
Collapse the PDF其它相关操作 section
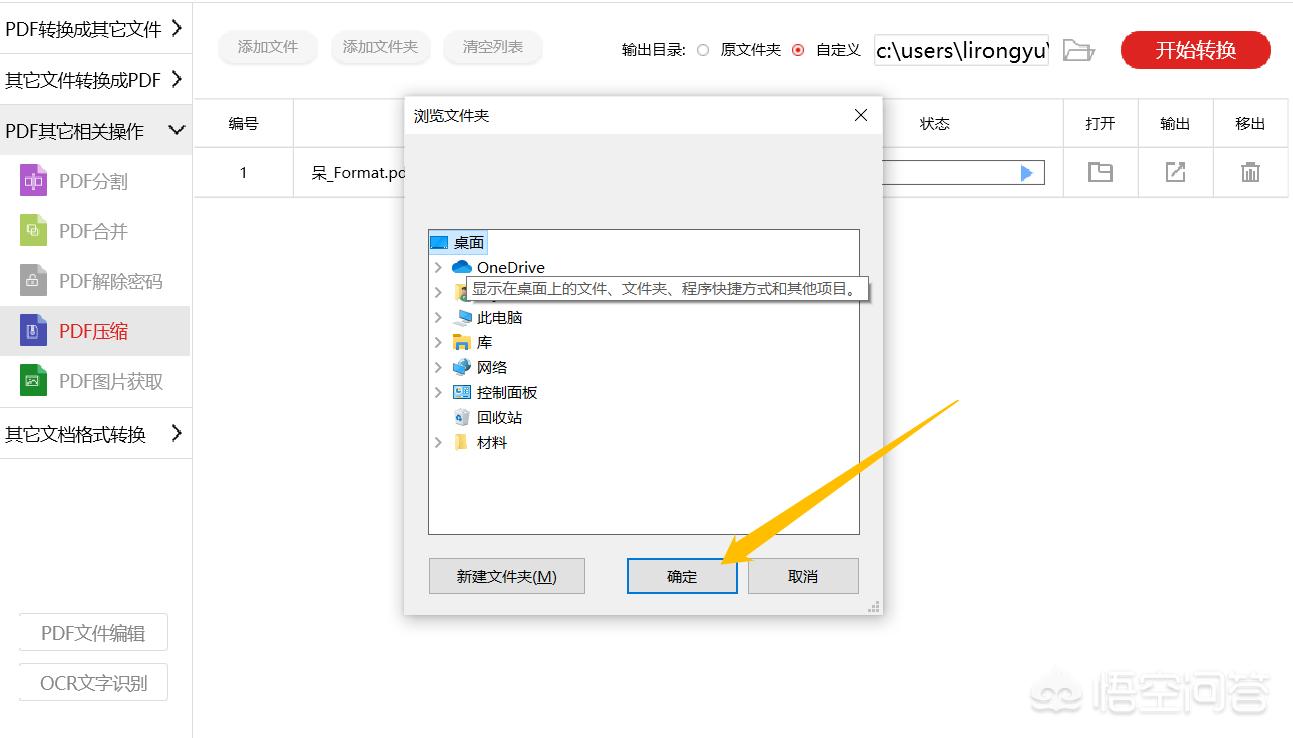pos(95,130)
